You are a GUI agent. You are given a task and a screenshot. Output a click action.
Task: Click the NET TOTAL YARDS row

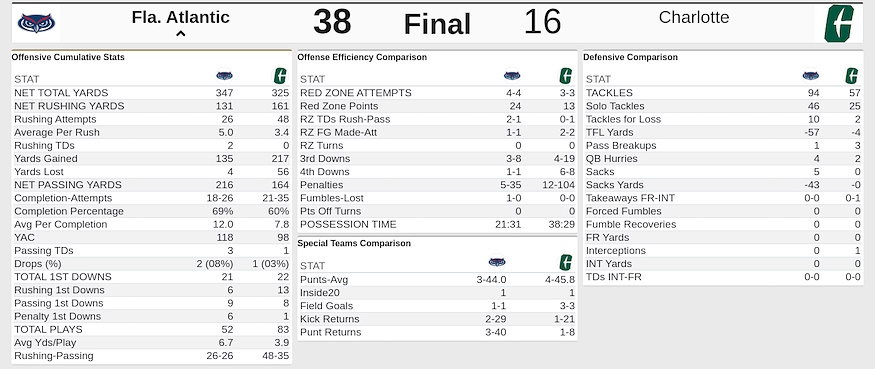[152, 93]
